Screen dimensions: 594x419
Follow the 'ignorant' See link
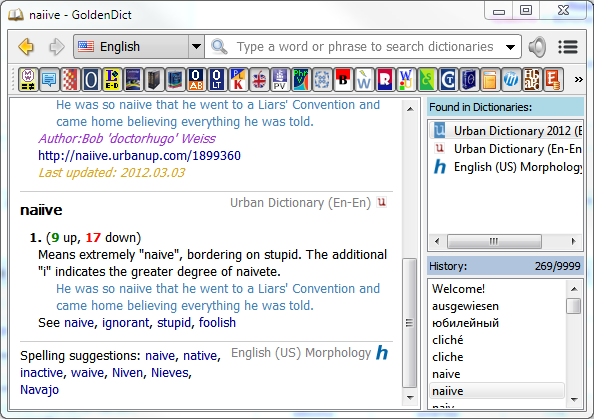click(x=126, y=323)
